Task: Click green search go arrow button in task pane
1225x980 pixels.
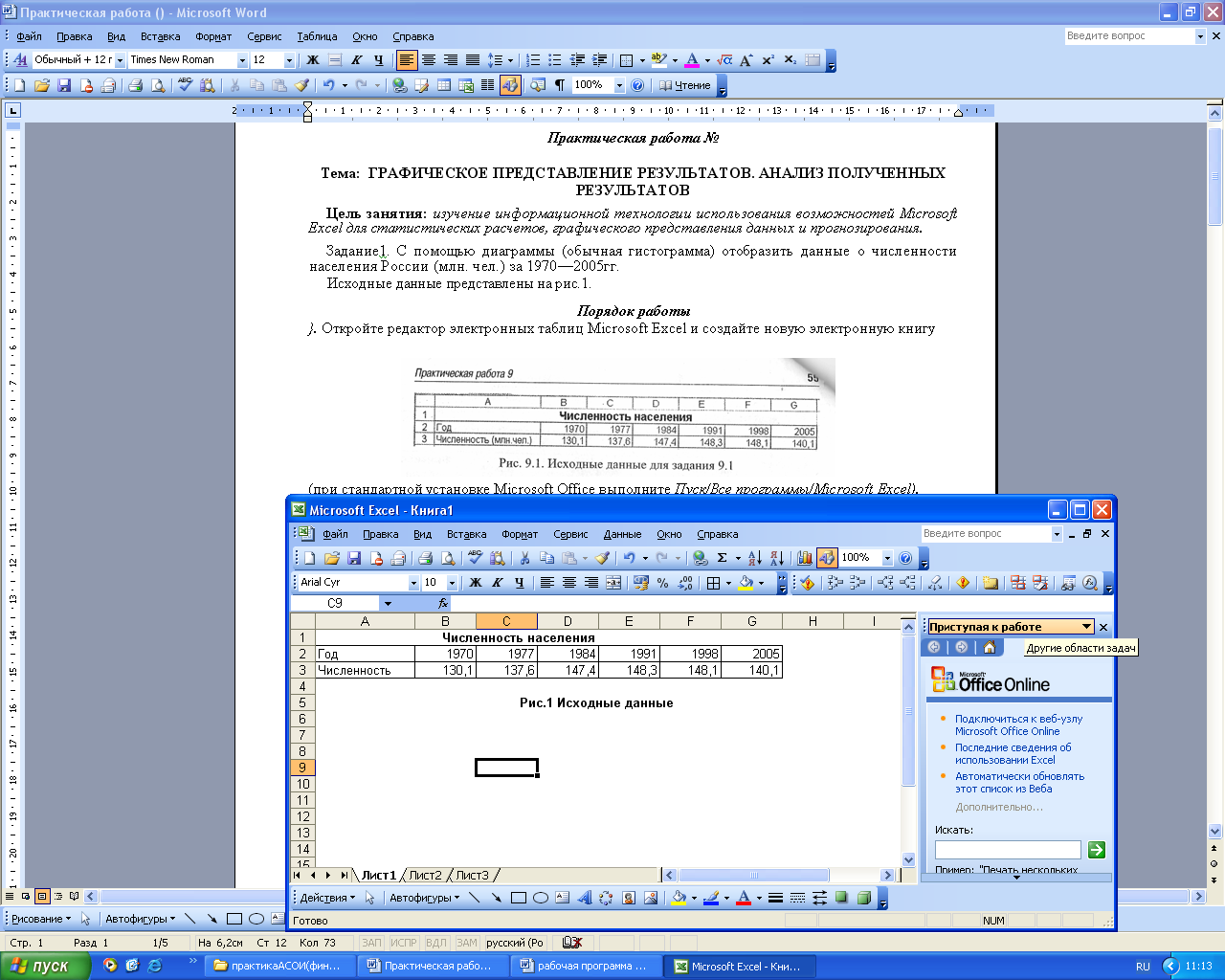Action: tap(1097, 850)
